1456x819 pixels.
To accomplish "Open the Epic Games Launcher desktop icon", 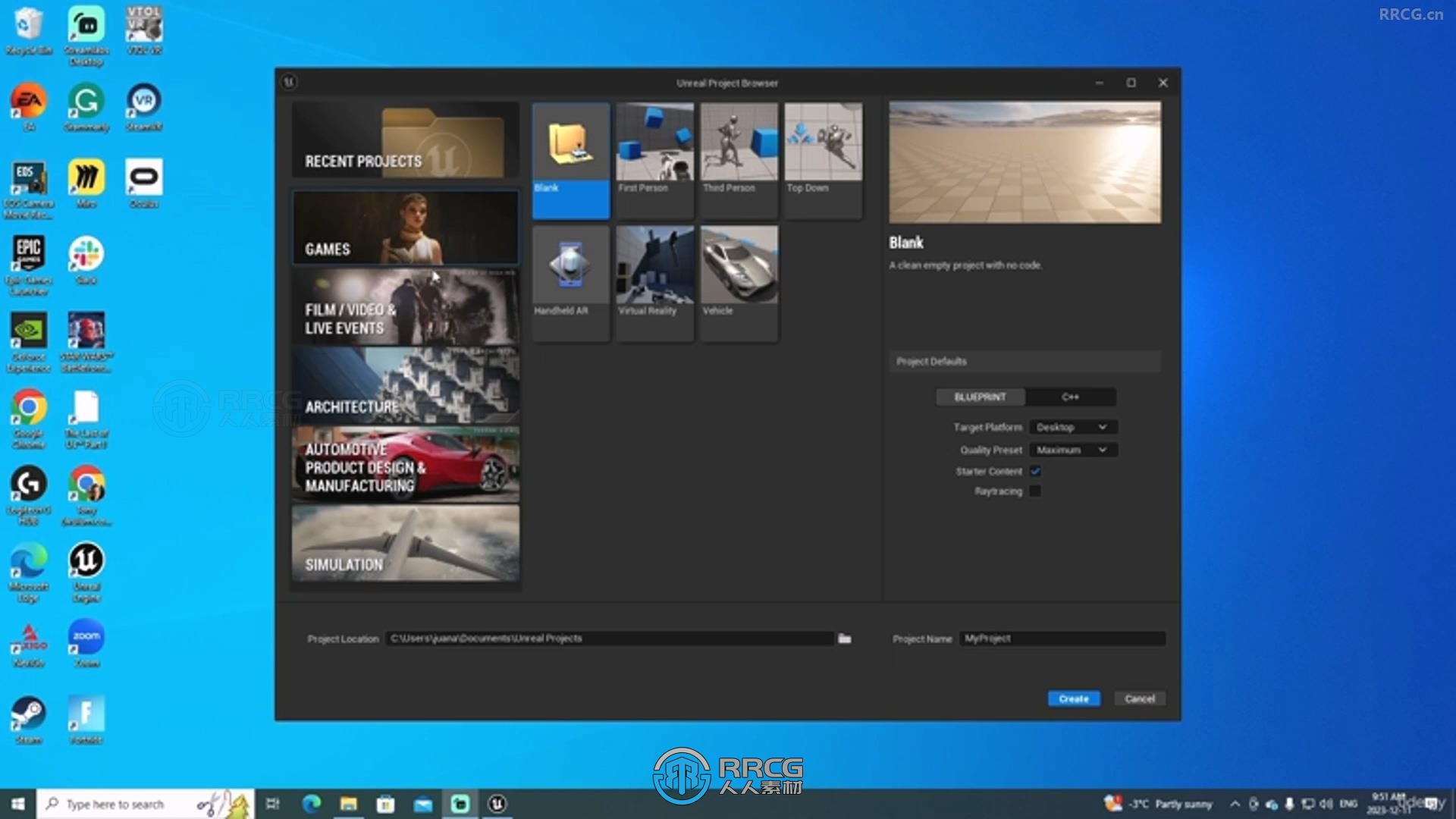I will tap(29, 265).
